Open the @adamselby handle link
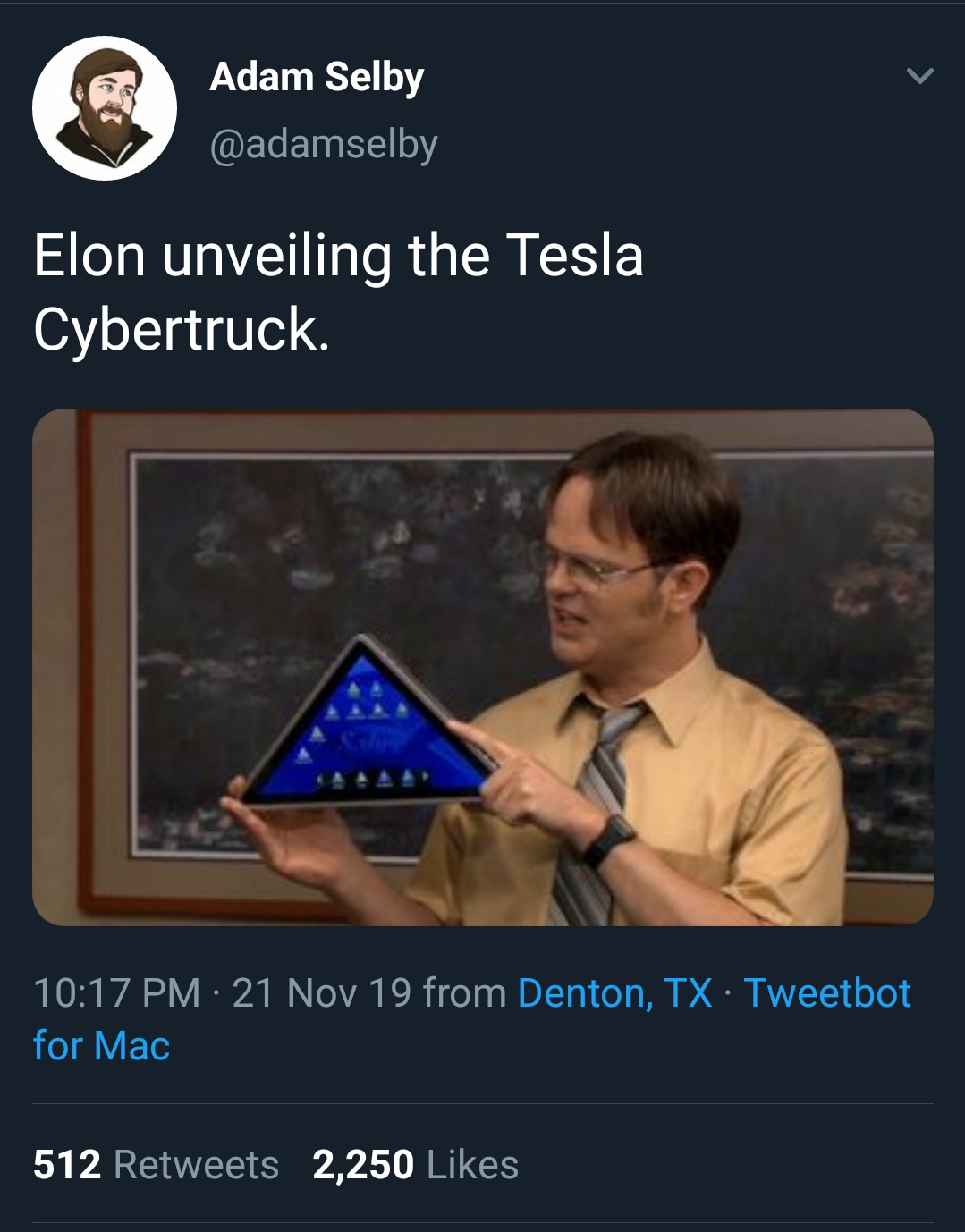Screen dimensions: 965x1232 [324, 144]
